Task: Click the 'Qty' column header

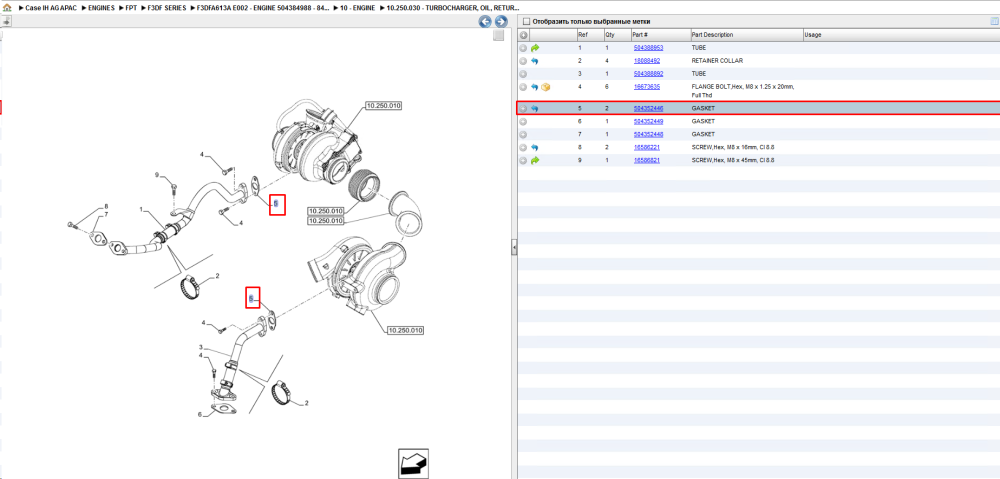Action: coord(616,35)
